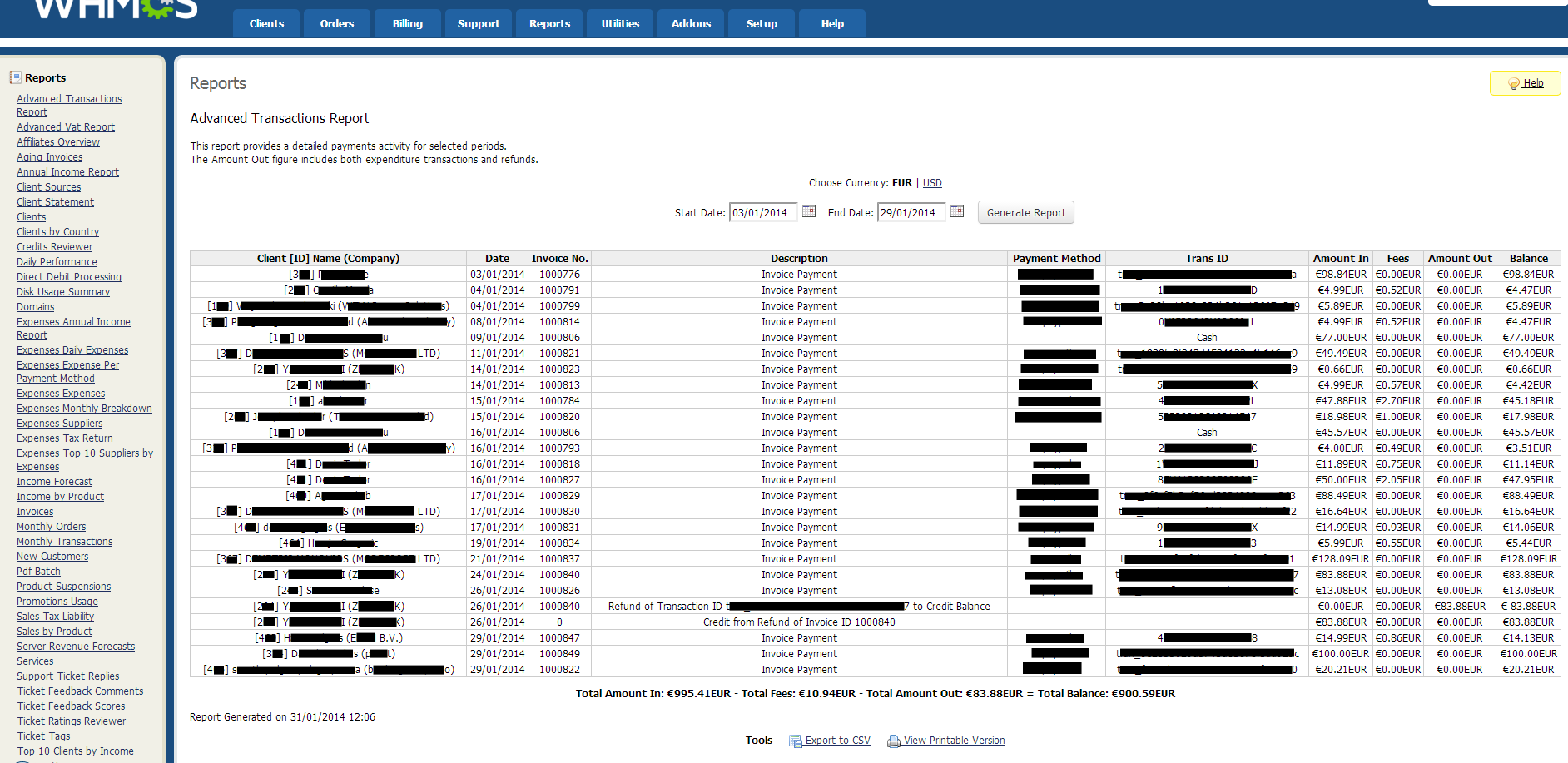Select the Monthly Transactions report link
This screenshot has width=1568, height=763.
(64, 542)
